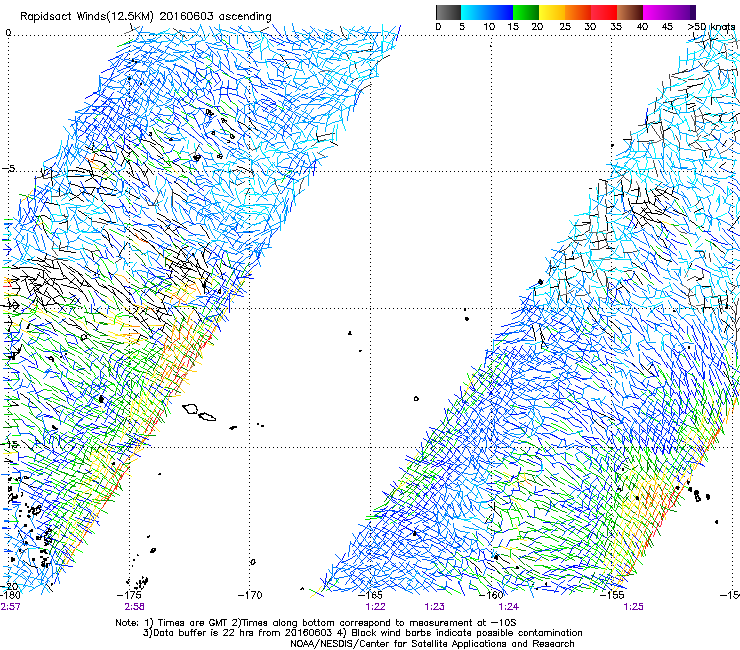This screenshot has width=740, height=650.
Task: Click the cyan 5-10 knots color band
Action: (474, 12)
